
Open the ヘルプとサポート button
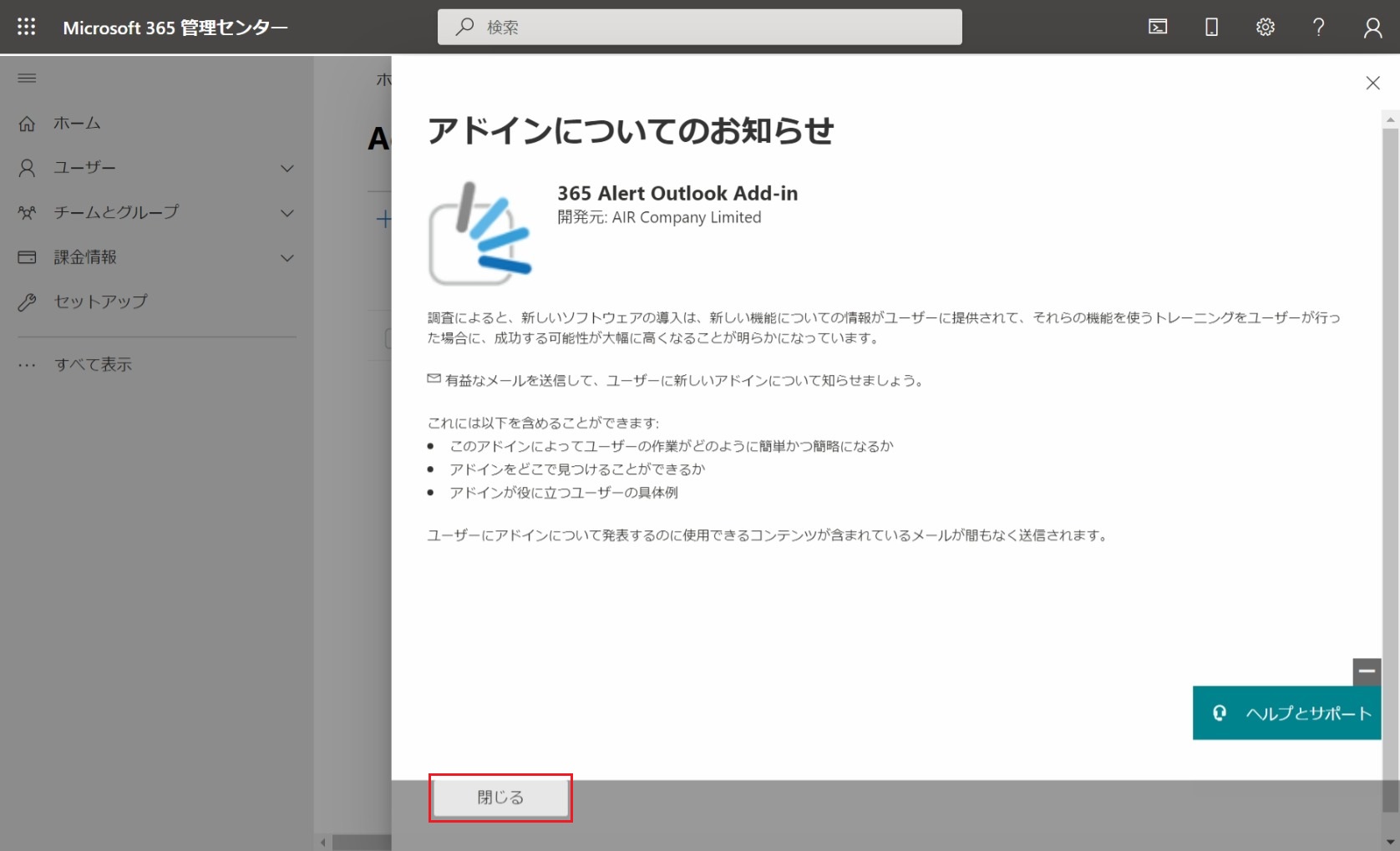click(1286, 713)
